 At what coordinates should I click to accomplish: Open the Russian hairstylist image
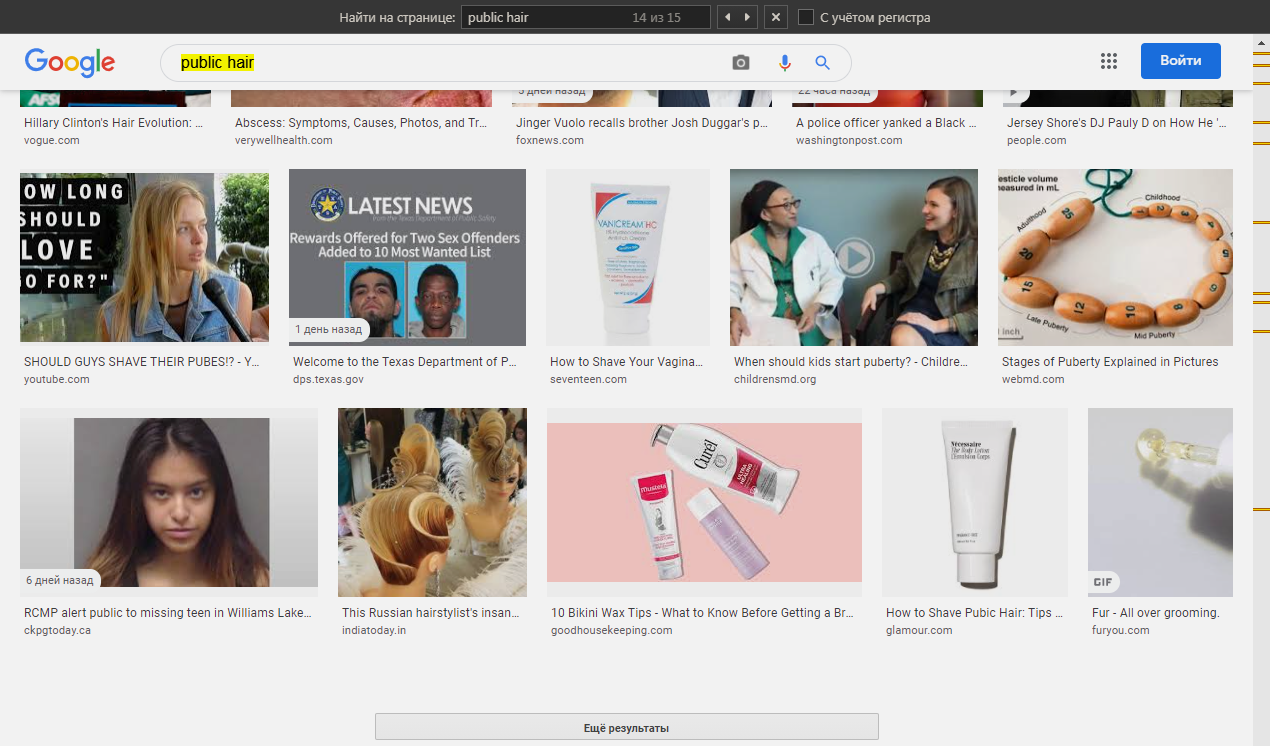[432, 502]
